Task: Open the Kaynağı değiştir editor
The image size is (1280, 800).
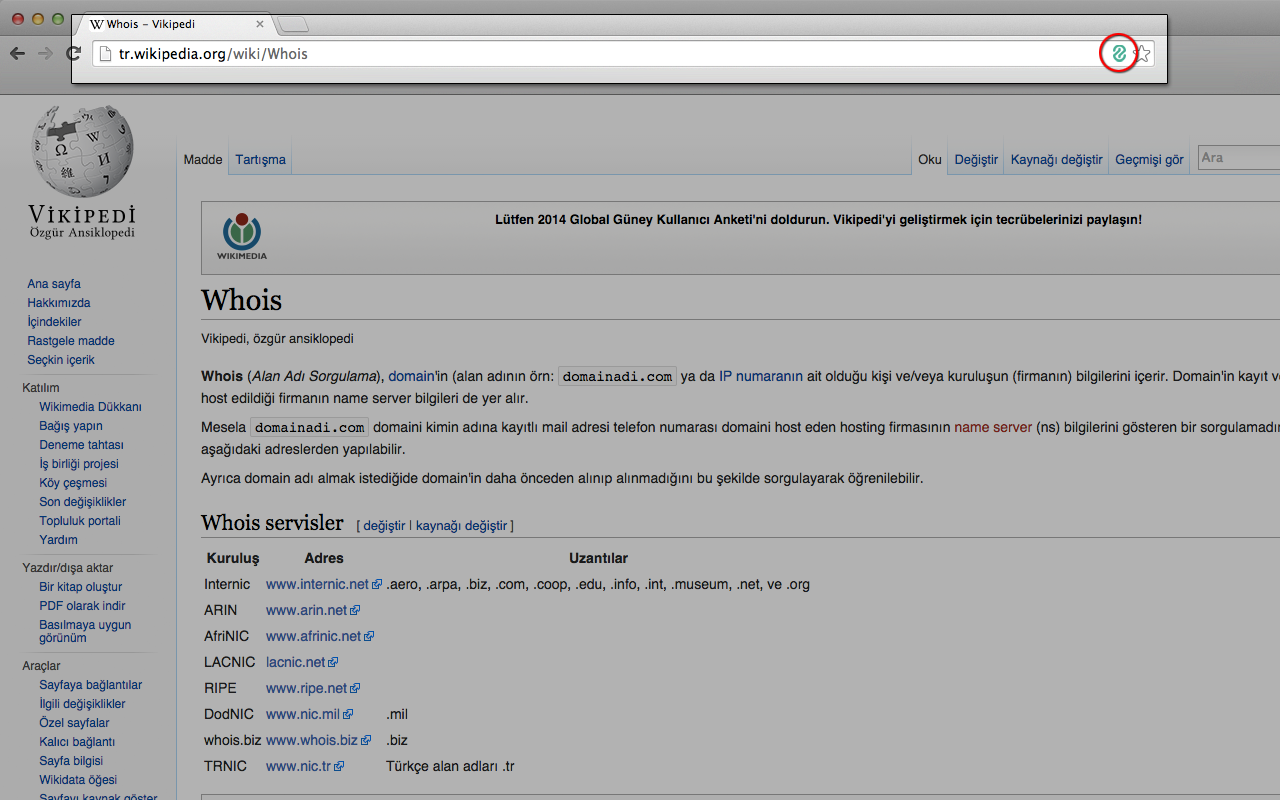Action: 1055,159
